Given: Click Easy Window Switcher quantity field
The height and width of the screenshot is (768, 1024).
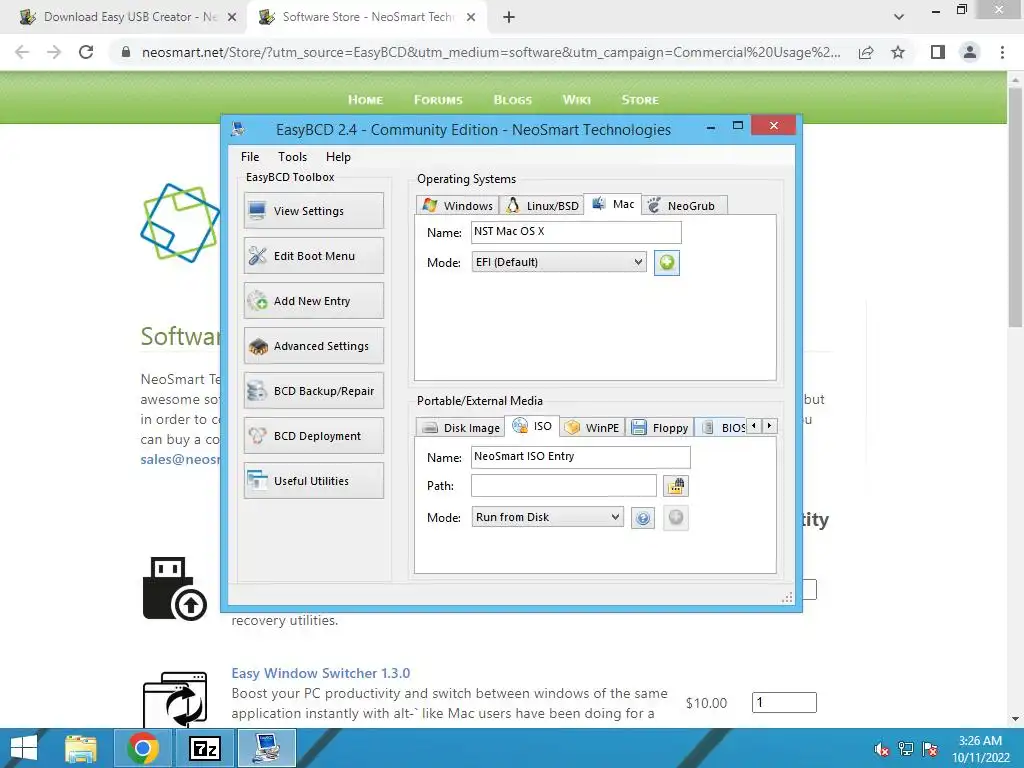Looking at the screenshot, I should tap(784, 703).
